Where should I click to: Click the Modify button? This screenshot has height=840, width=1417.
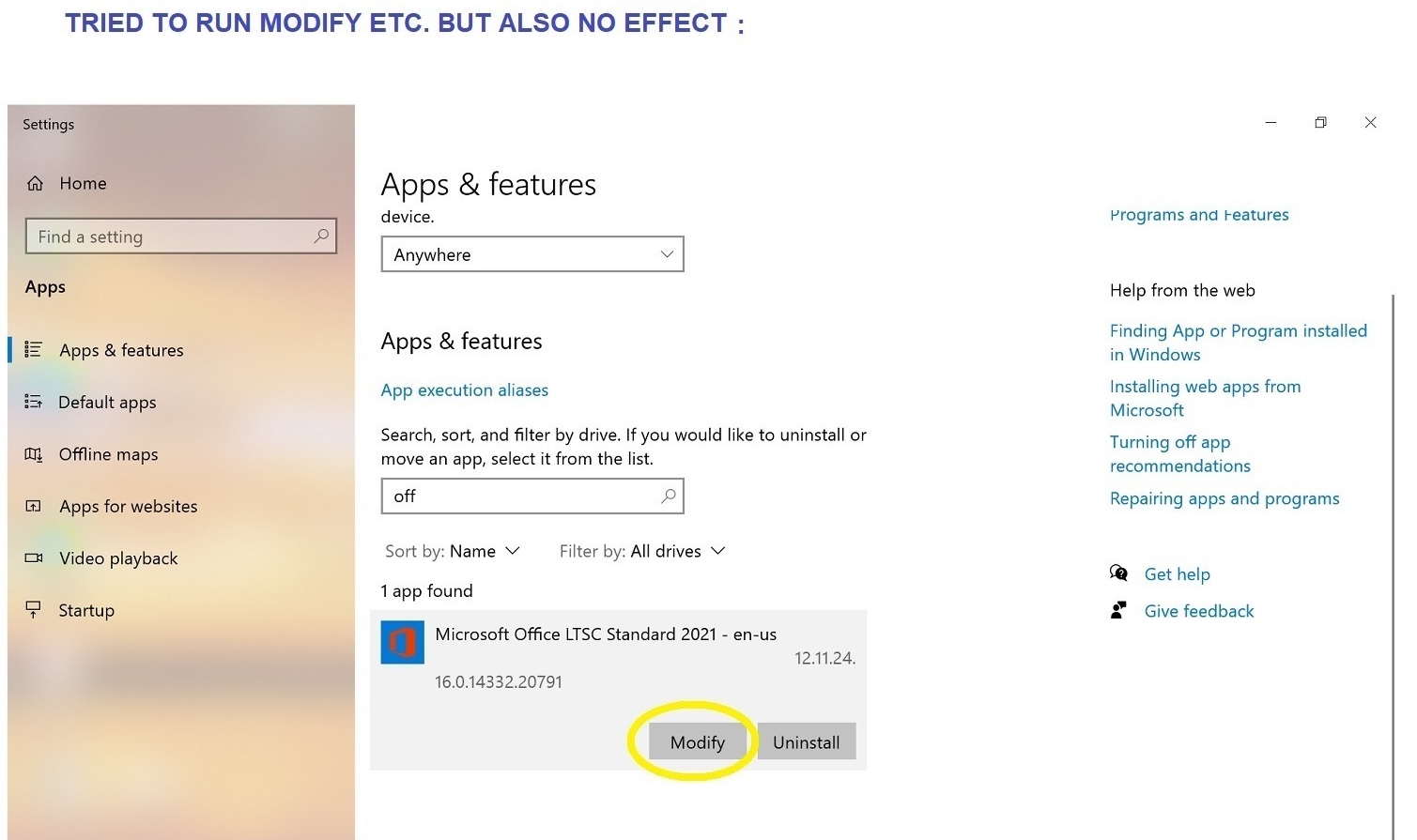click(x=698, y=741)
